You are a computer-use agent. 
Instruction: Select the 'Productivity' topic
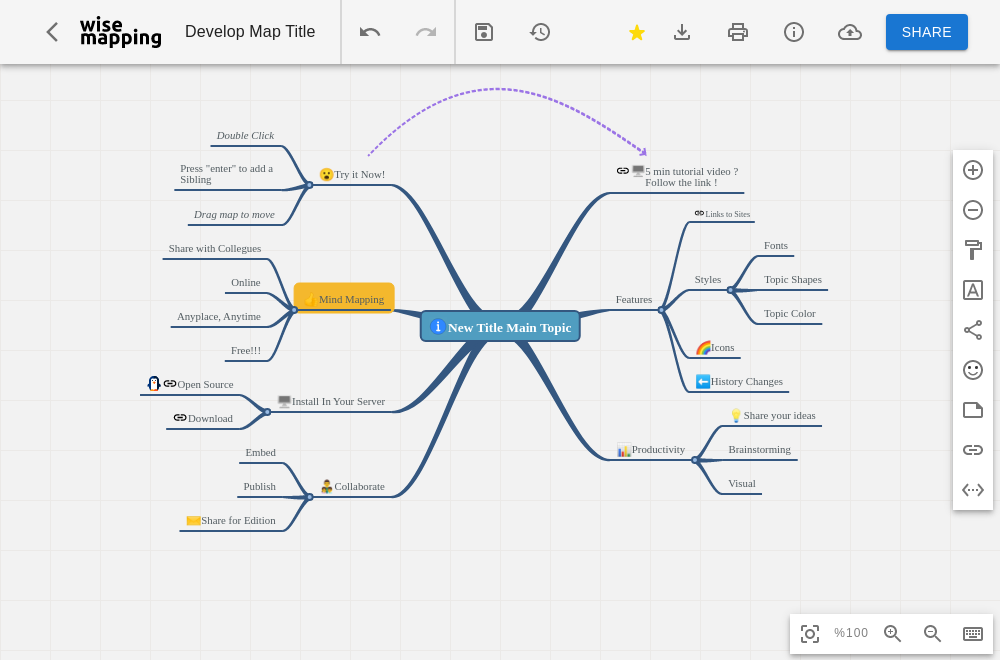[651, 450]
